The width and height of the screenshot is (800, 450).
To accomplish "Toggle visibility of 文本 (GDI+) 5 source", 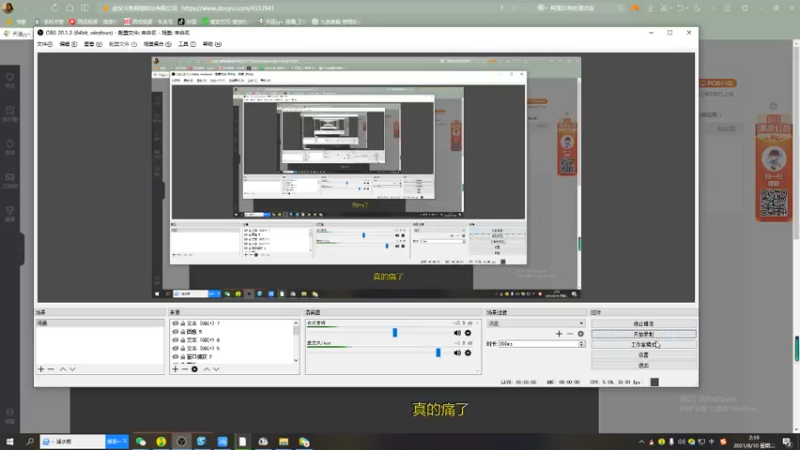I will pos(175,348).
